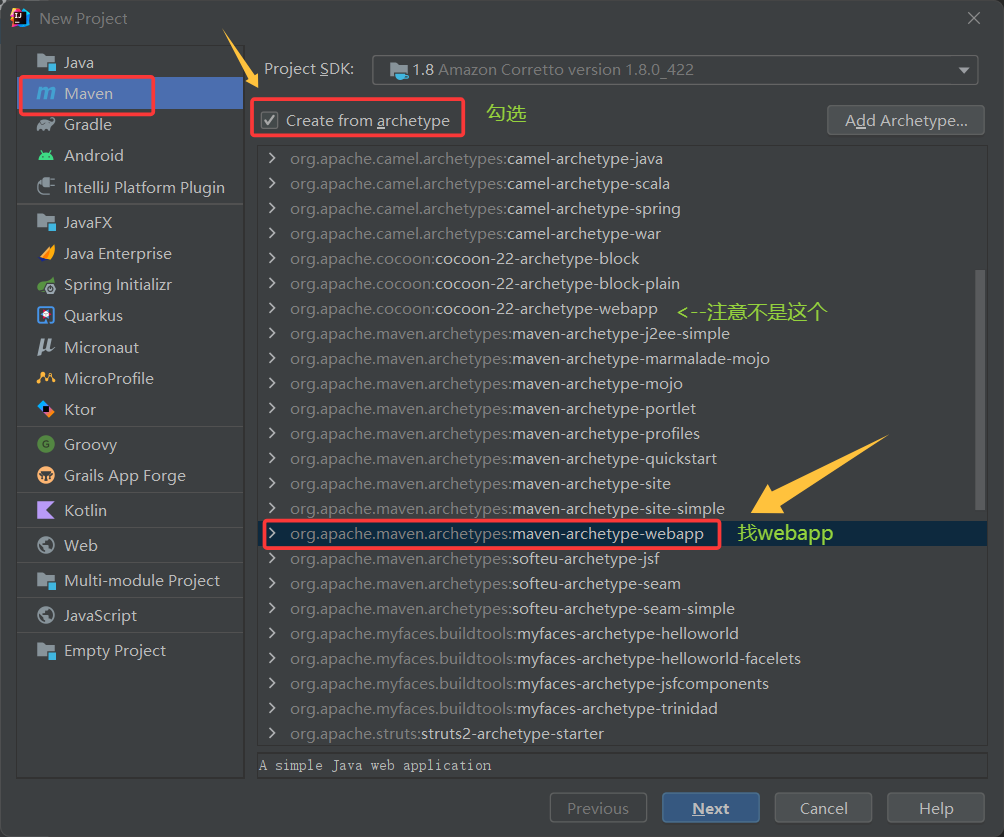The height and width of the screenshot is (837, 1004).
Task: Select myfaces-archetype-jsfcomponents row
Action: tap(622, 683)
